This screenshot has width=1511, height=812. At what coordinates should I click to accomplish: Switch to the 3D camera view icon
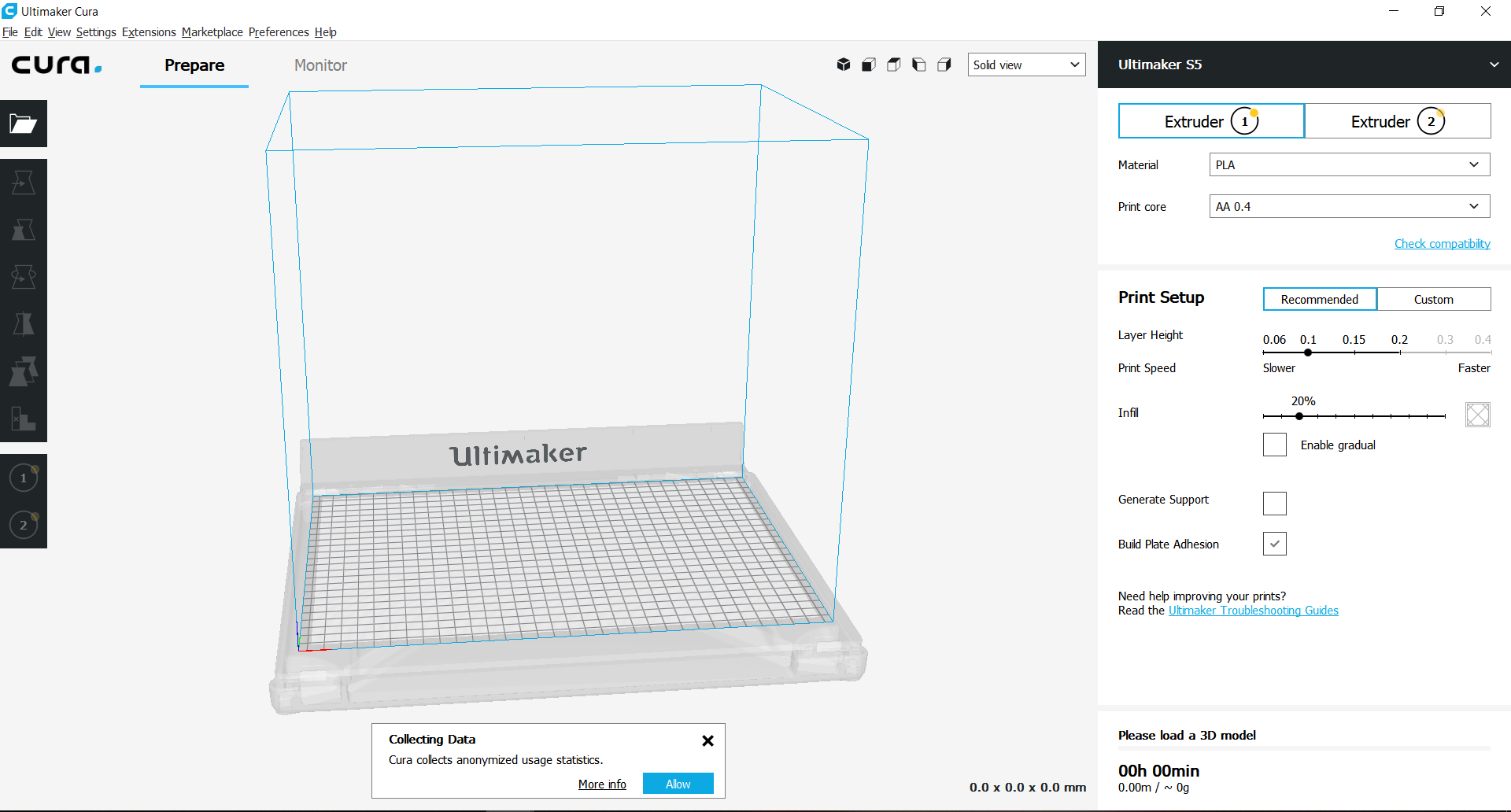(843, 65)
